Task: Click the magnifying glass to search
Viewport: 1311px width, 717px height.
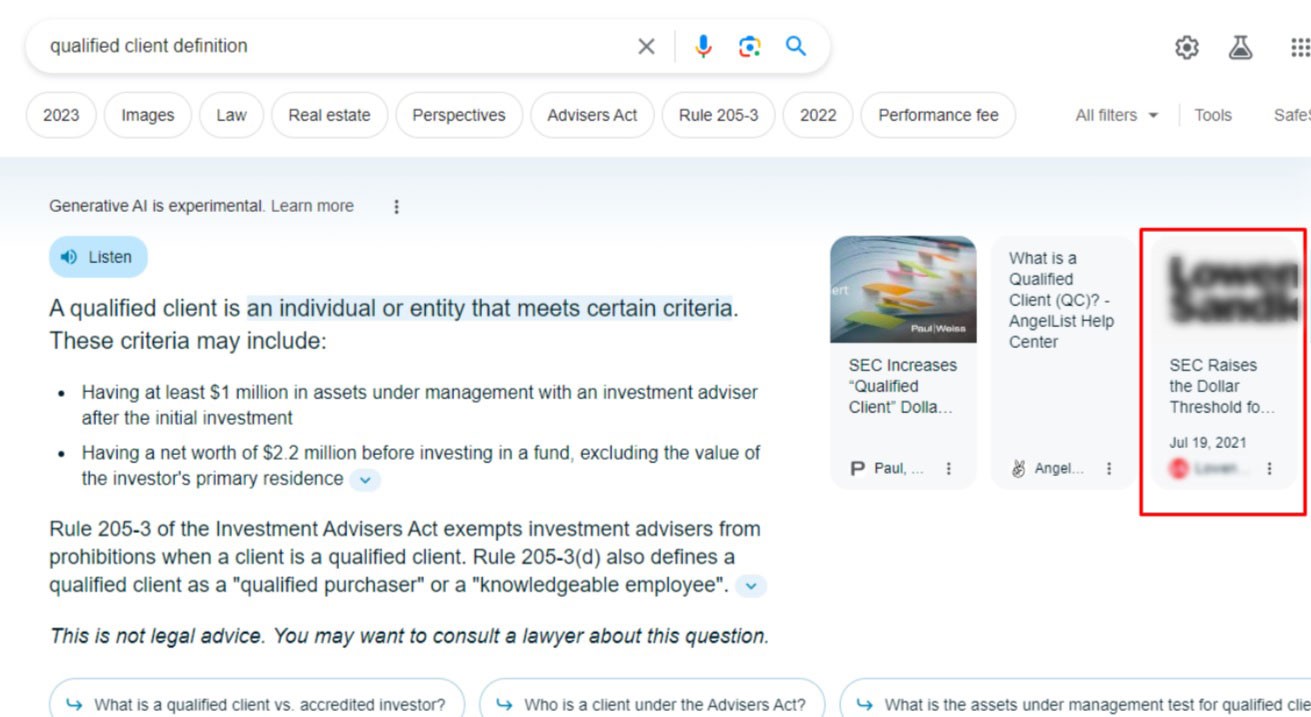Action: [795, 45]
